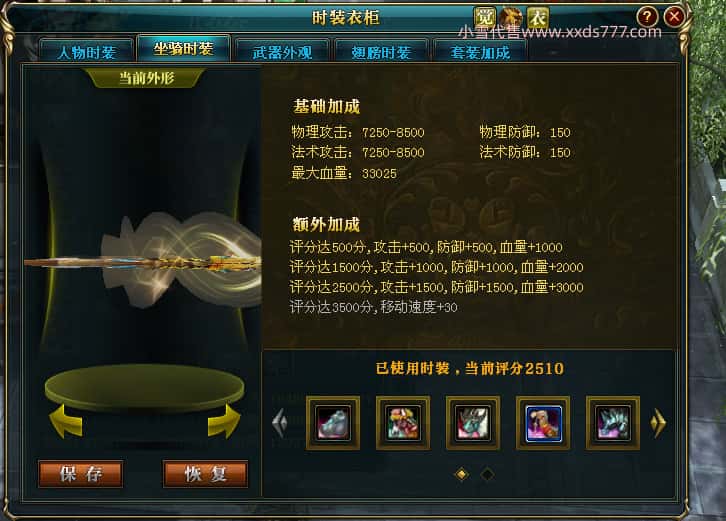Screen dimensions: 726x521
Task: Show previous page of fashion items
Action: click(x=280, y=423)
